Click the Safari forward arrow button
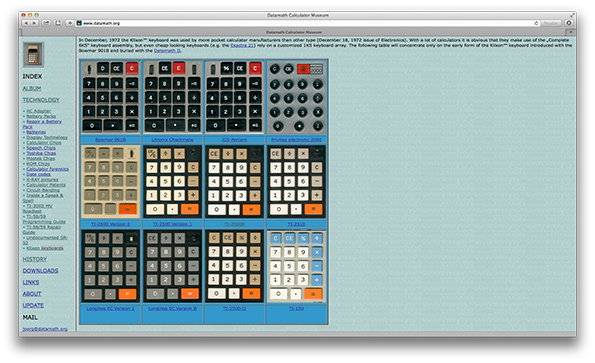Viewport: 595px width, 363px height. tap(34, 23)
